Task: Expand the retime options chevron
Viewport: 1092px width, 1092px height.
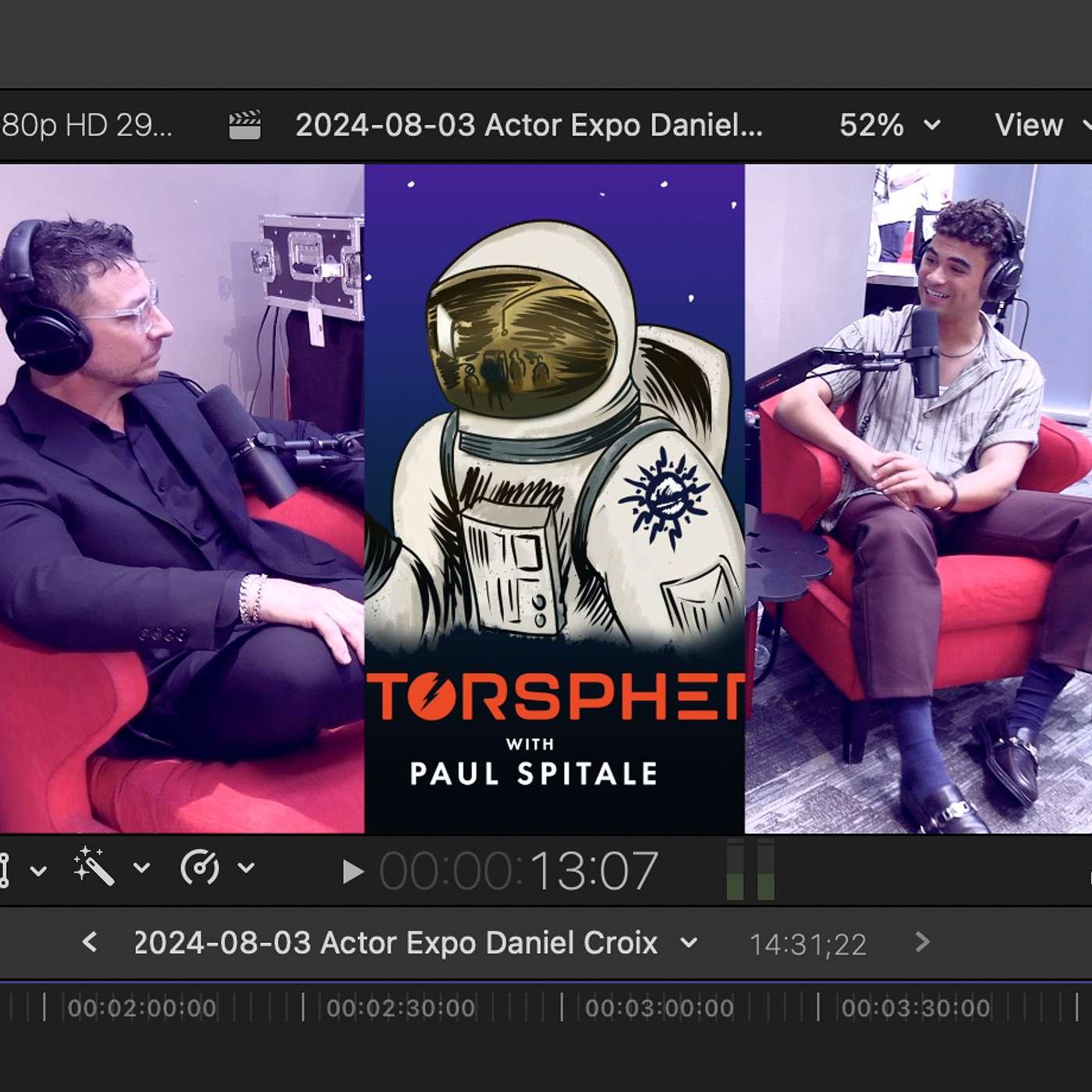Action: pos(246,867)
